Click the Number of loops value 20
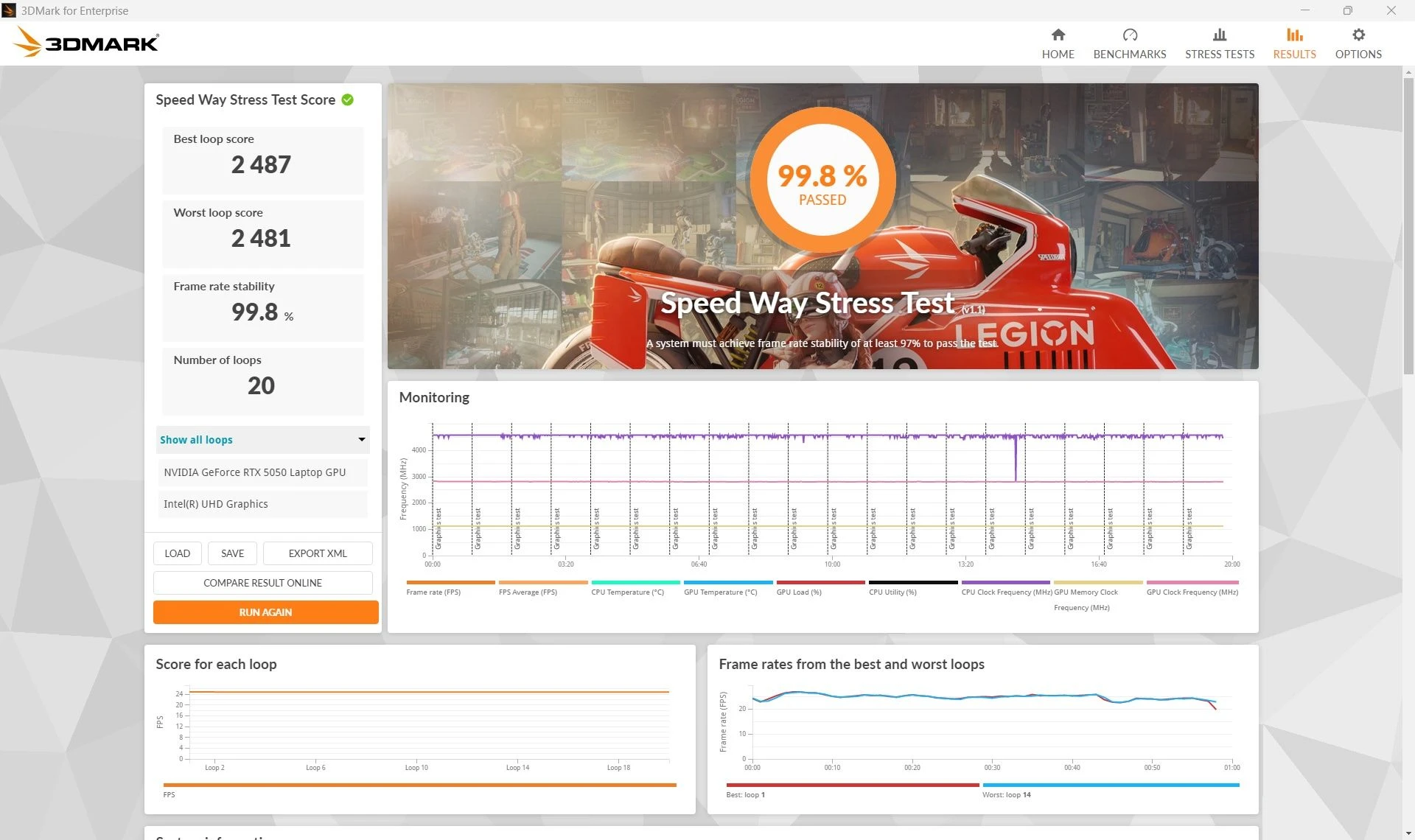The height and width of the screenshot is (840, 1415). pyautogui.click(x=261, y=385)
